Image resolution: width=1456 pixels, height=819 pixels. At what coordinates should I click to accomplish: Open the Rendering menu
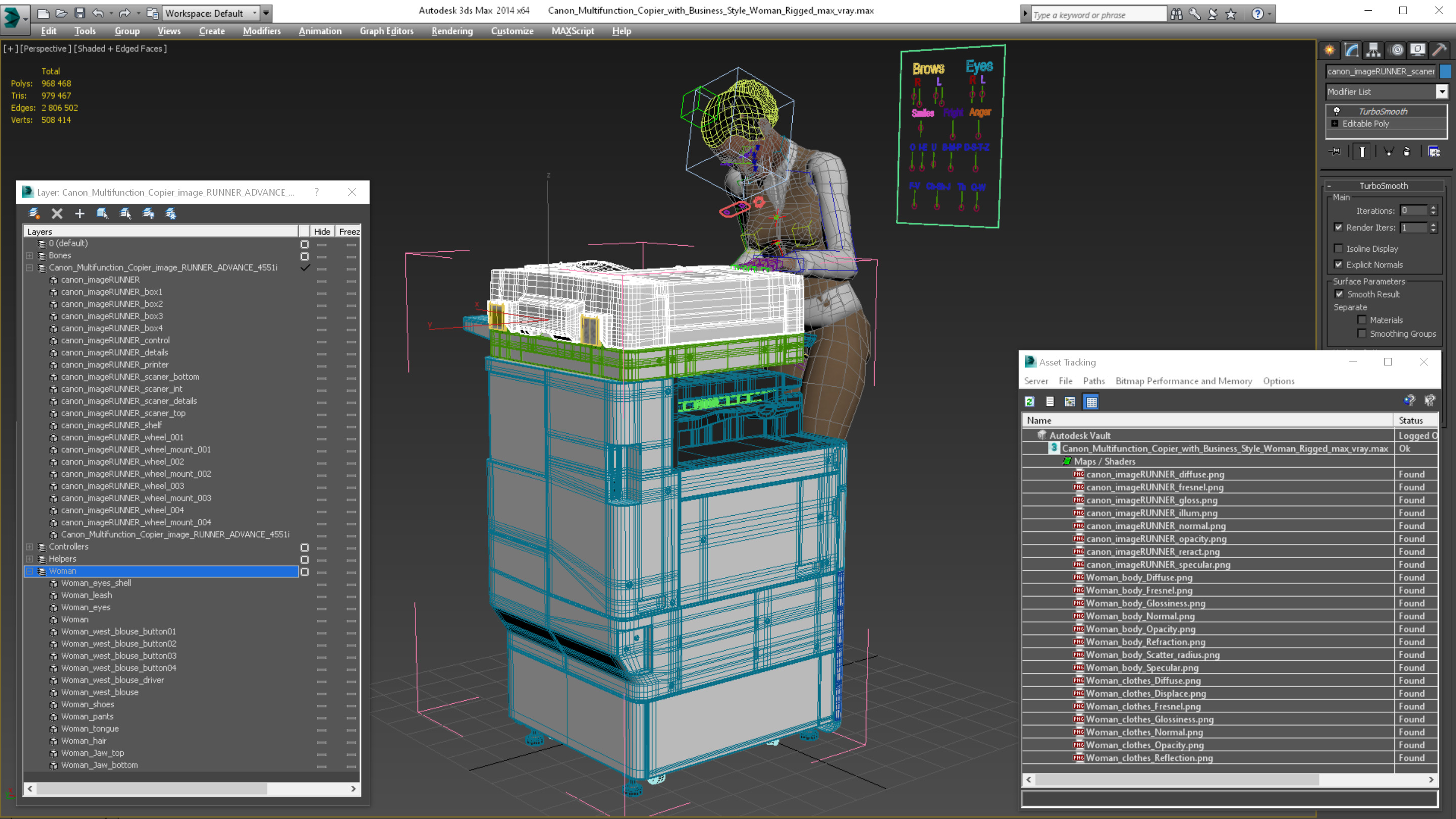click(452, 31)
